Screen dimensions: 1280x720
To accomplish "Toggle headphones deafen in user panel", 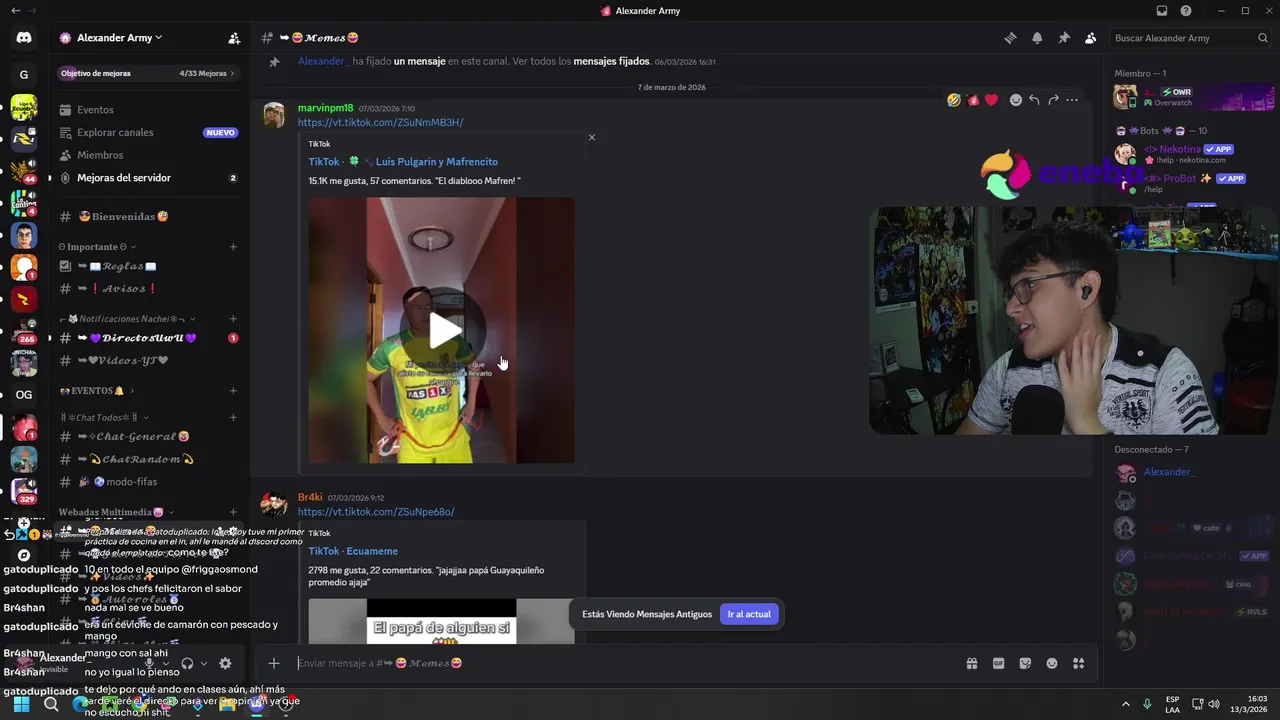I will [187, 663].
